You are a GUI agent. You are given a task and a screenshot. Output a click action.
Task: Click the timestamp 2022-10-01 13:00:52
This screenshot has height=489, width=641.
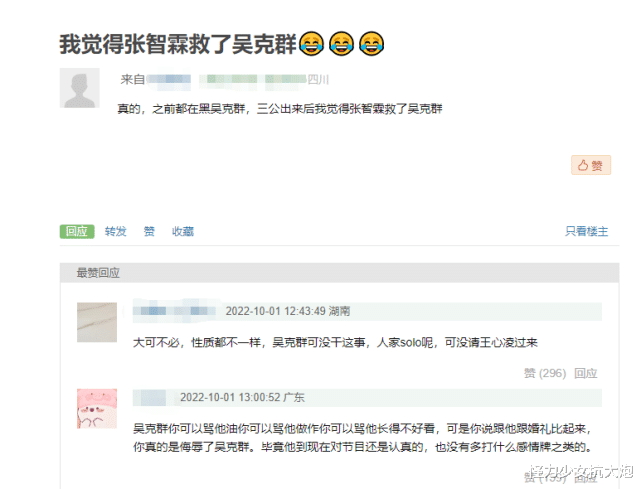[x=230, y=397]
